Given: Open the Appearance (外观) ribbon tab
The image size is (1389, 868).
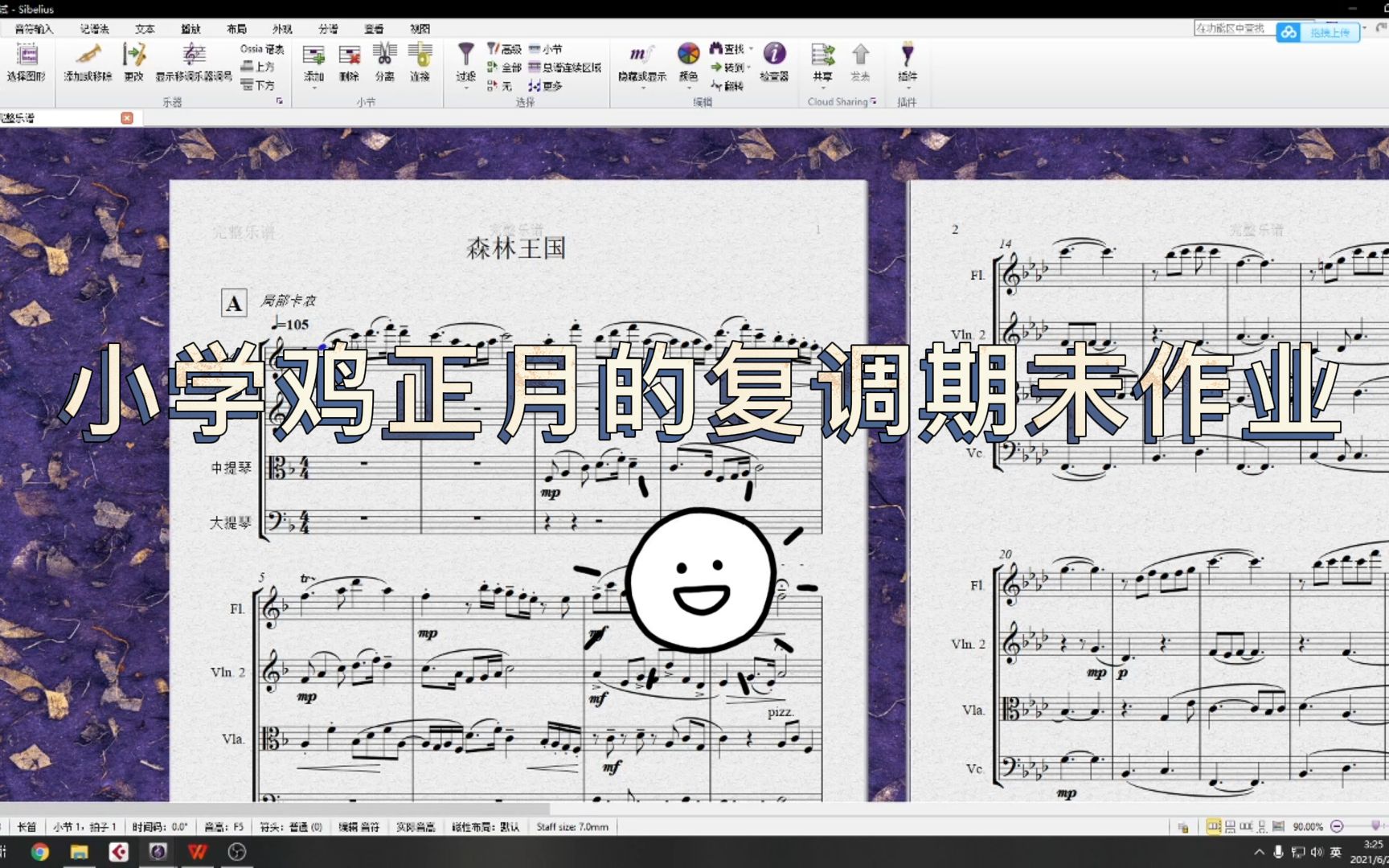Looking at the screenshot, I should [282, 29].
